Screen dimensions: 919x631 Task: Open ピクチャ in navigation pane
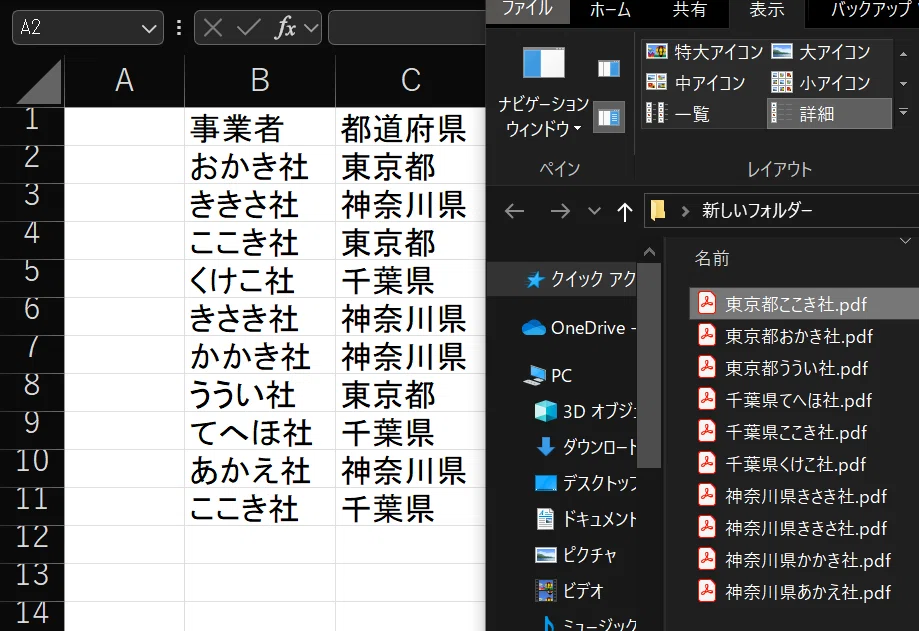click(x=576, y=554)
